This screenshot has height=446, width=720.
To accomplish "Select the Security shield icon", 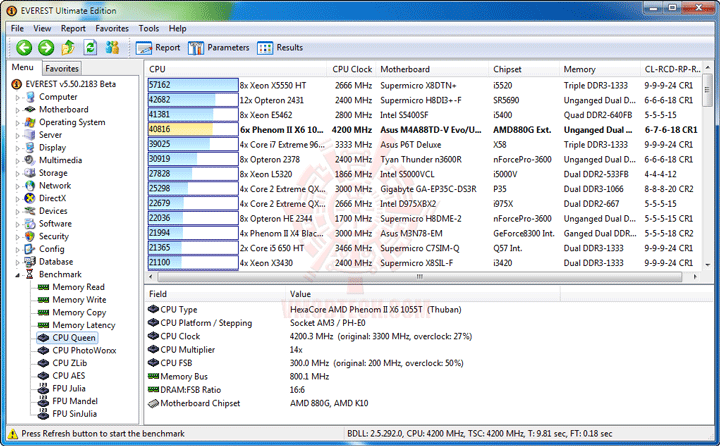I will click(x=30, y=236).
